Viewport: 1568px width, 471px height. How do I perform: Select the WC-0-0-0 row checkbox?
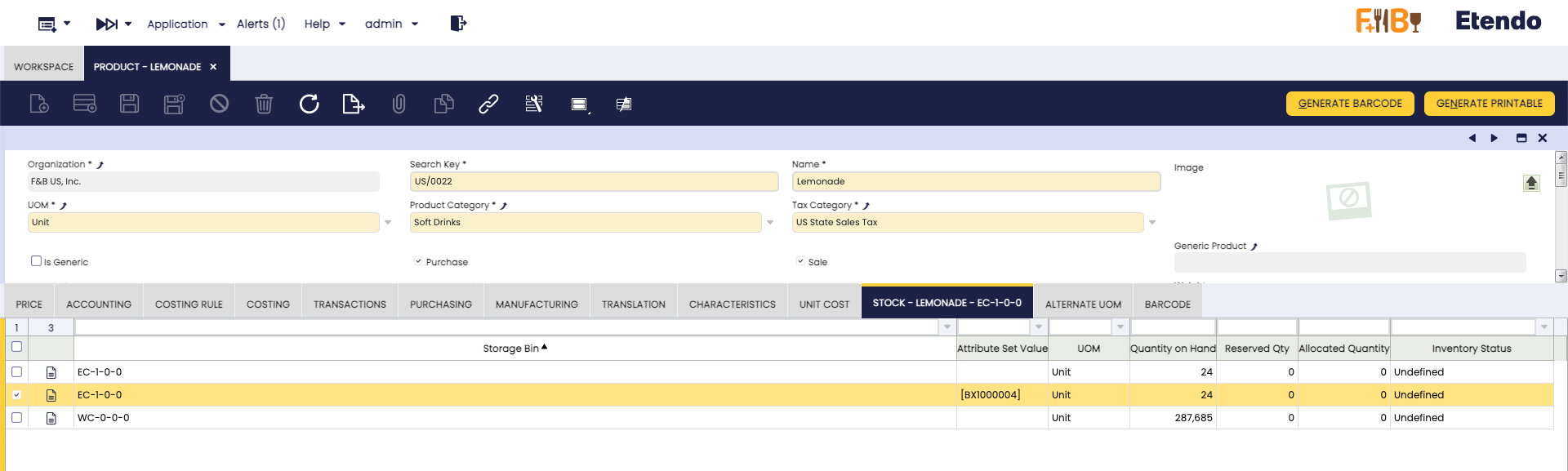(16, 417)
